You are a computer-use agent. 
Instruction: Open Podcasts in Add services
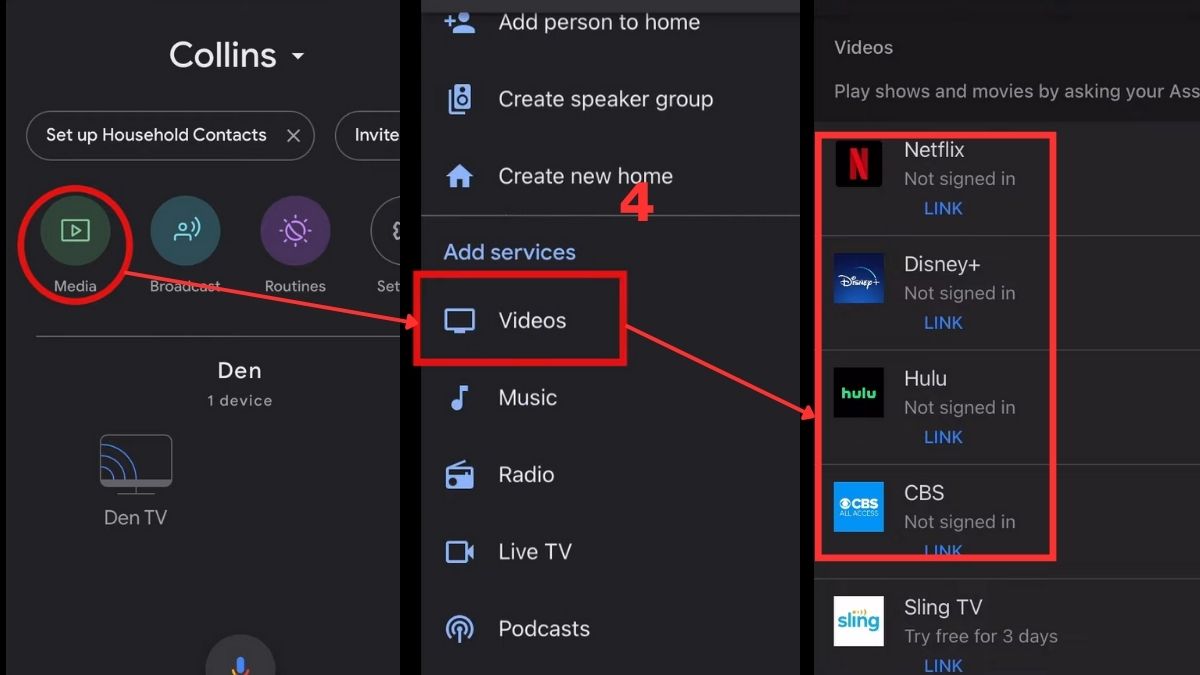pos(543,629)
